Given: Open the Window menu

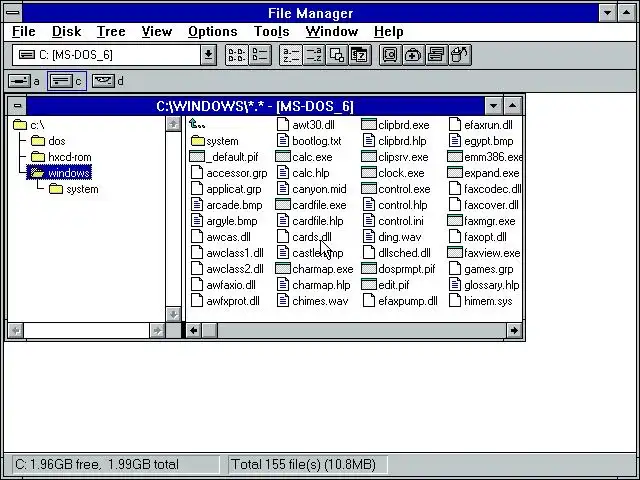Looking at the screenshot, I should (331, 31).
